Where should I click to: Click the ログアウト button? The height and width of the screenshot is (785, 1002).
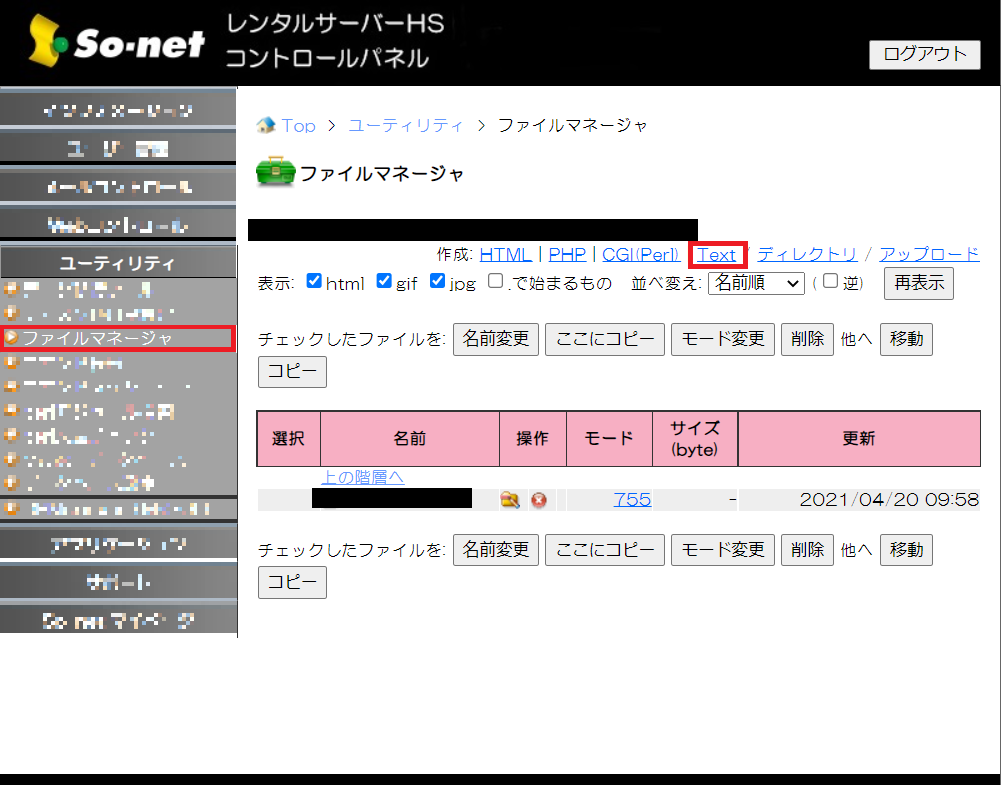925,54
